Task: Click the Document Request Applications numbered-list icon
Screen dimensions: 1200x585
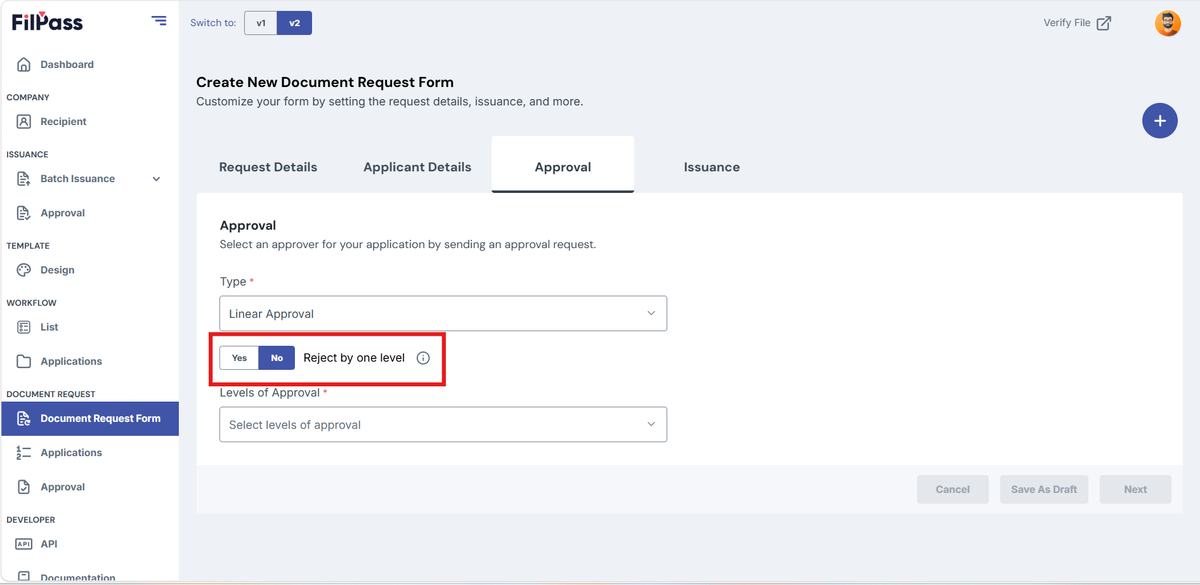Action: click(24, 453)
